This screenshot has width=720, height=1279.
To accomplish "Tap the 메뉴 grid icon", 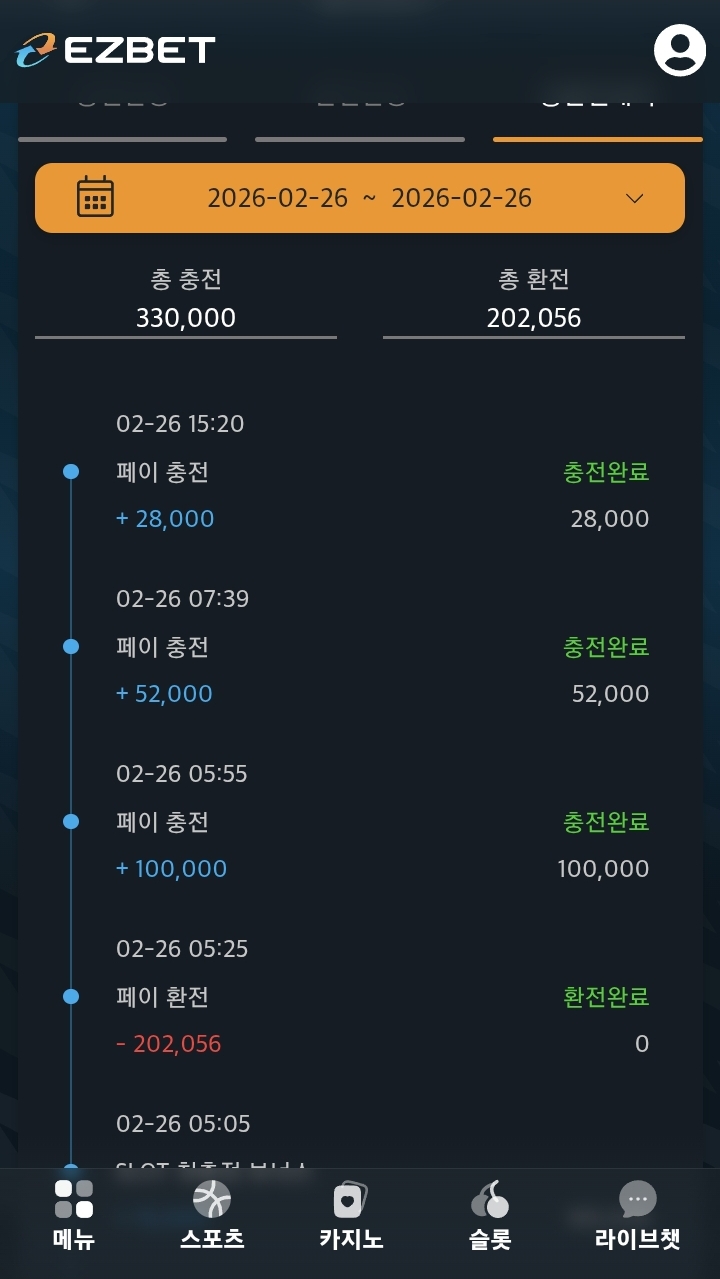I will click(74, 1199).
